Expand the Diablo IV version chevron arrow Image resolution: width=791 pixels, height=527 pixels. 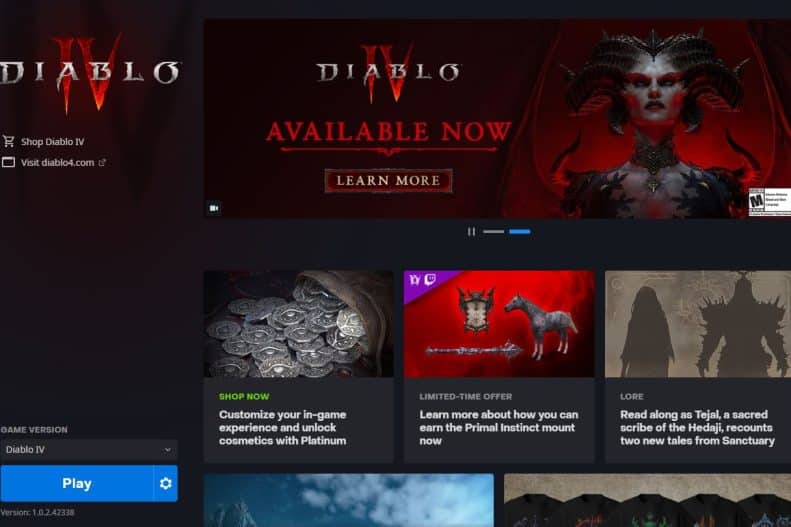tap(167, 449)
